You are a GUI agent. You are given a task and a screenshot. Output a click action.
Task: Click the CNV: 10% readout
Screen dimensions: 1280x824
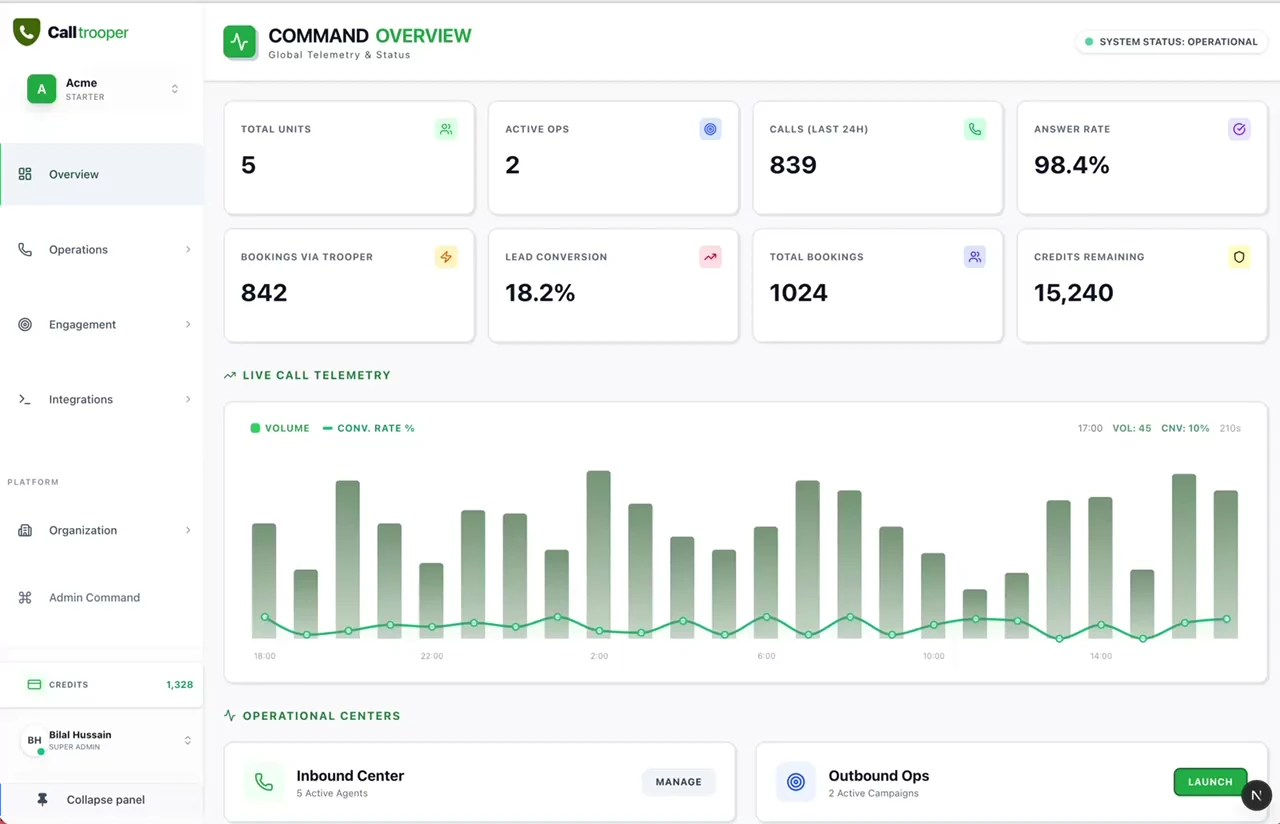[1185, 428]
